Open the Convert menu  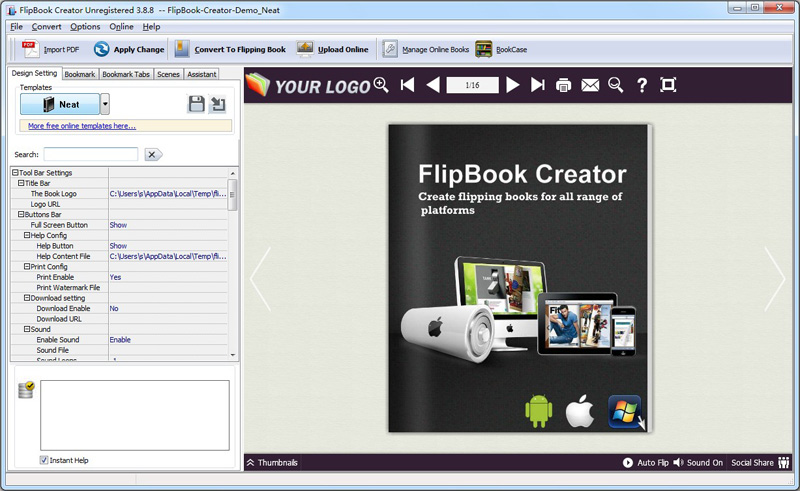click(46, 27)
